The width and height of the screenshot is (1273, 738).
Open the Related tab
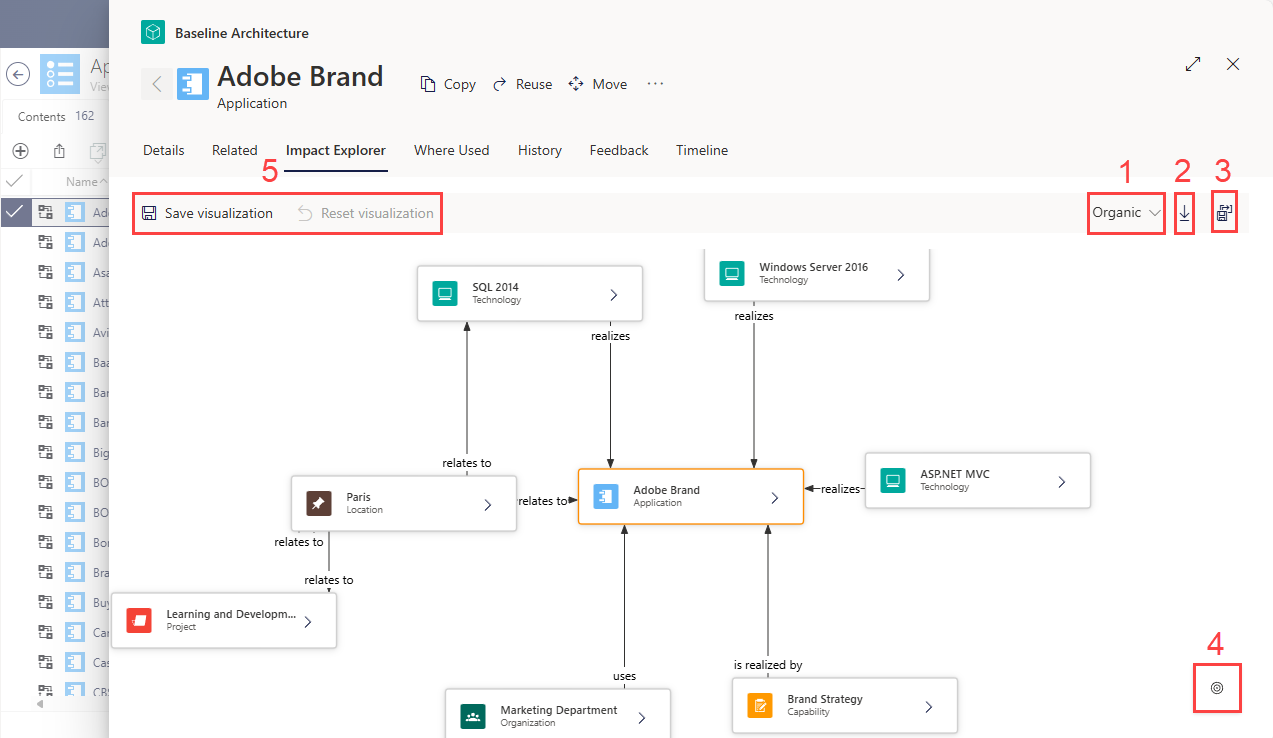(x=235, y=150)
